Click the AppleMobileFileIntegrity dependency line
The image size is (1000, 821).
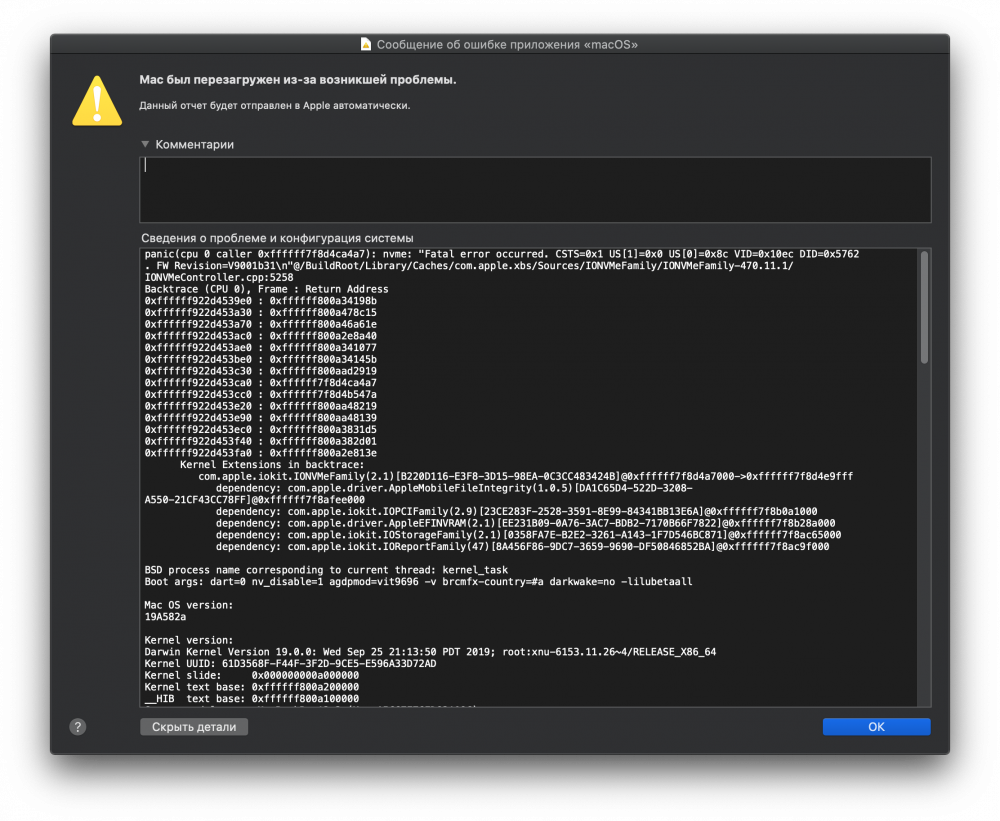454,488
